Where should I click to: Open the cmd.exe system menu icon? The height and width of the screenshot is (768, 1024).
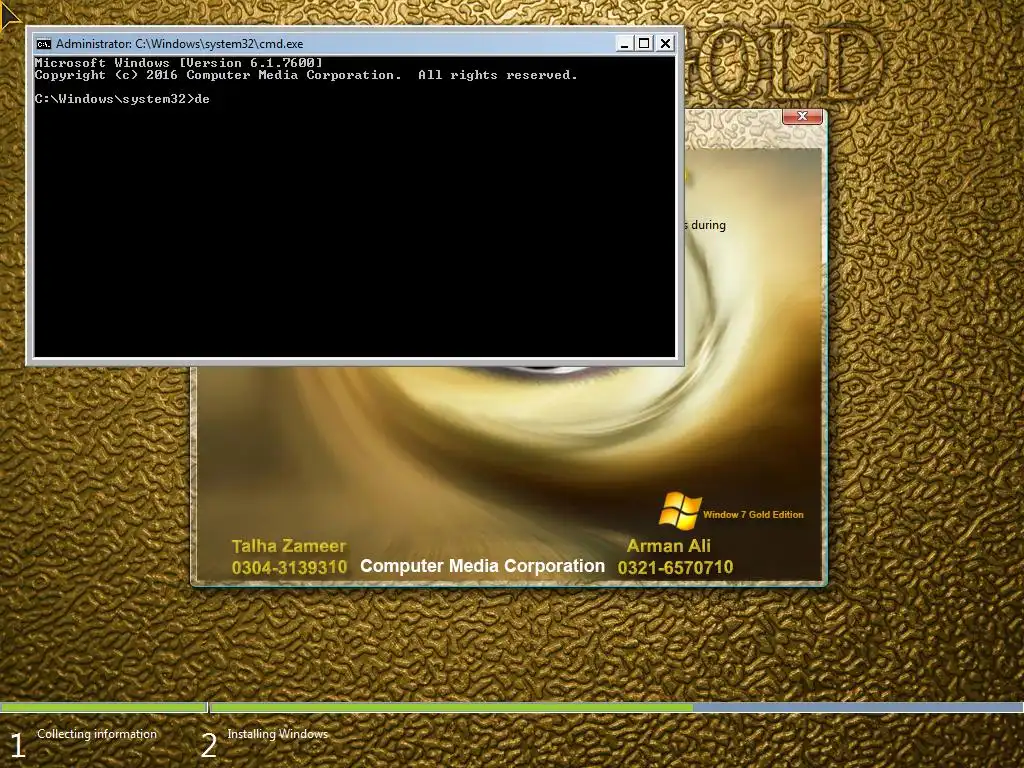44,44
